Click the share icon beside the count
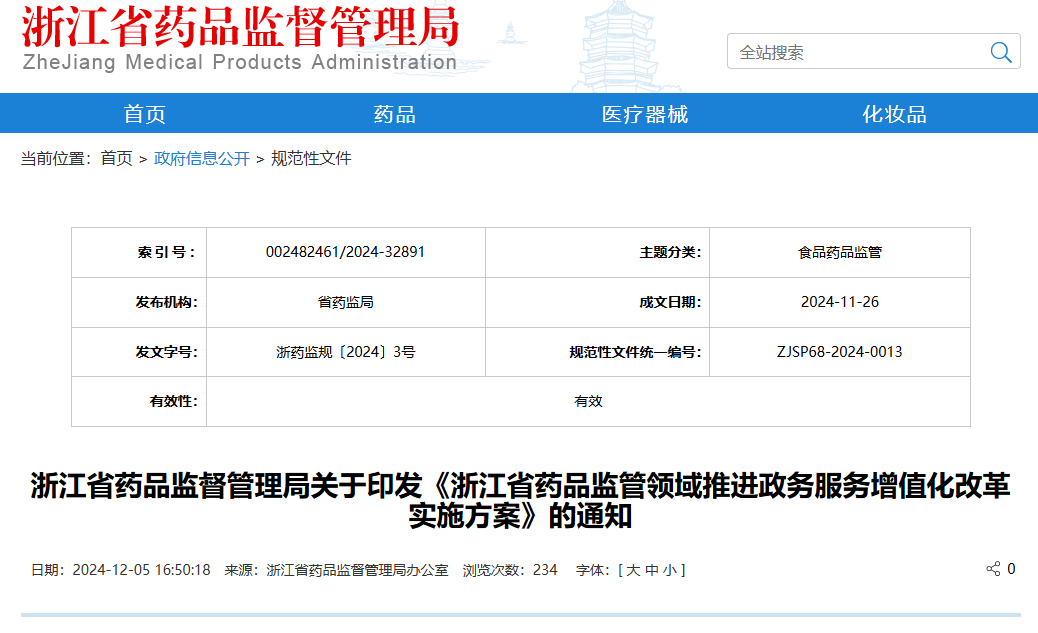Viewport: 1038px width, 633px height. [x=993, y=569]
